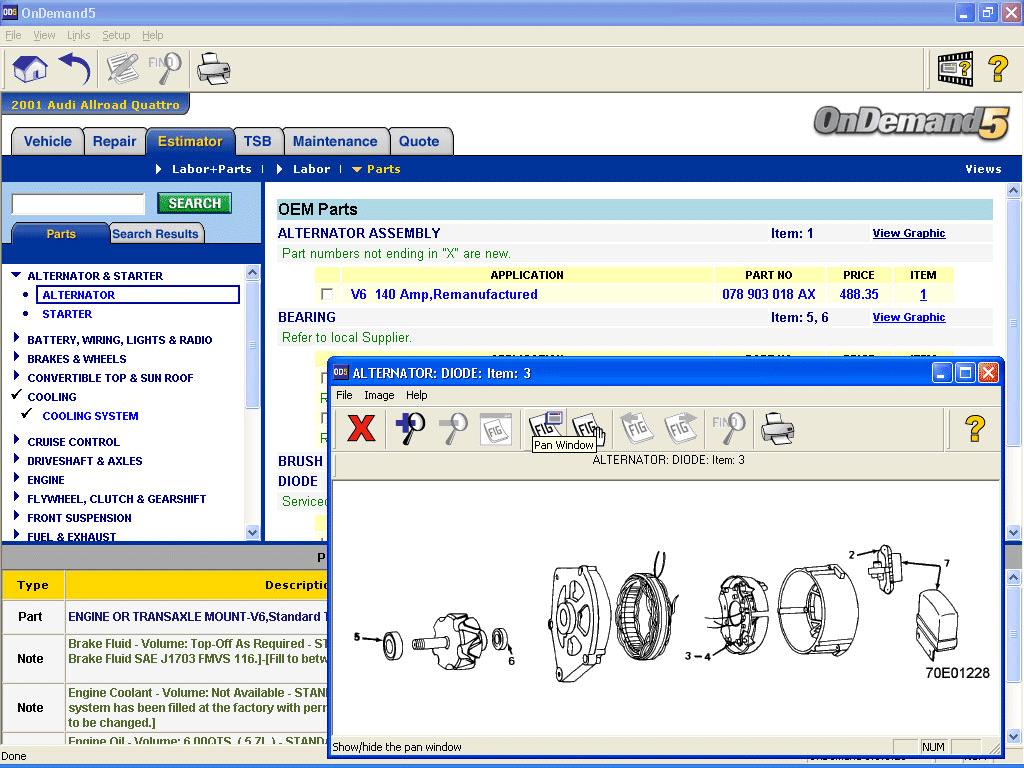The width and height of the screenshot is (1024, 768).
Task: Click Views on the blue bar
Action: [x=984, y=169]
